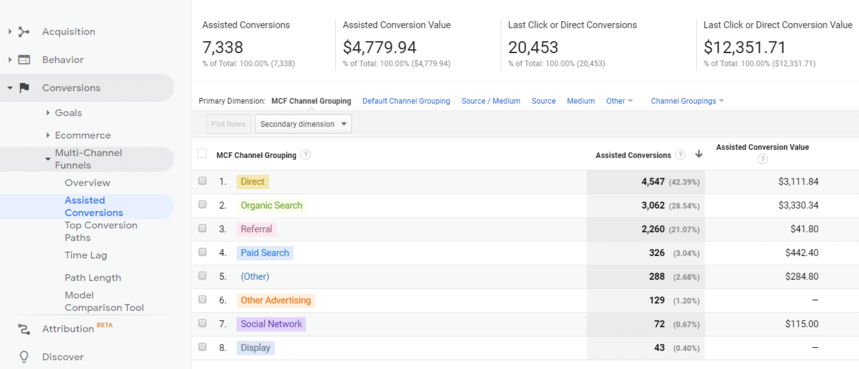859x369 pixels.
Task: Open the Channel Groupings dropdown
Action: click(687, 101)
